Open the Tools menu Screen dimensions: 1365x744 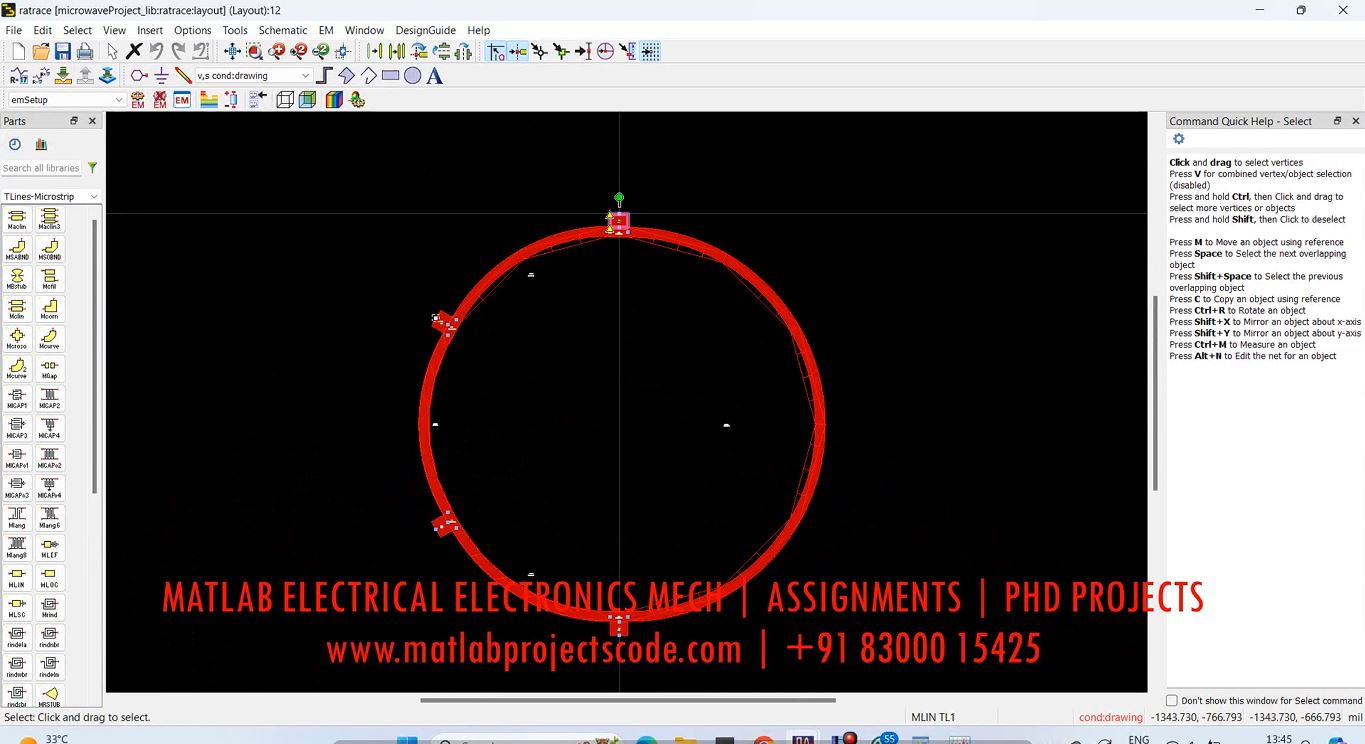pos(235,30)
